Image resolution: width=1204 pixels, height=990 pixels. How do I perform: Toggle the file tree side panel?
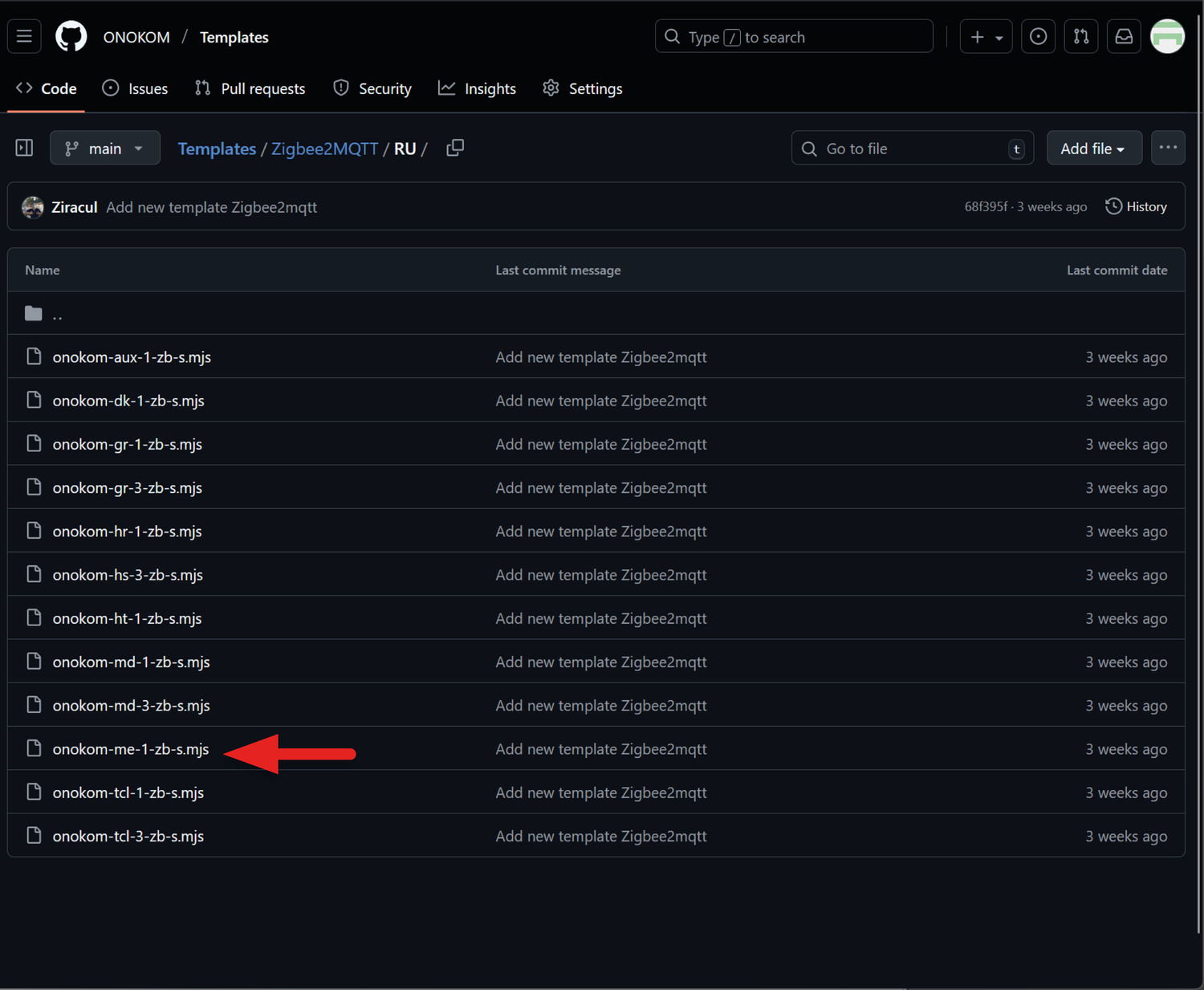coord(24,149)
